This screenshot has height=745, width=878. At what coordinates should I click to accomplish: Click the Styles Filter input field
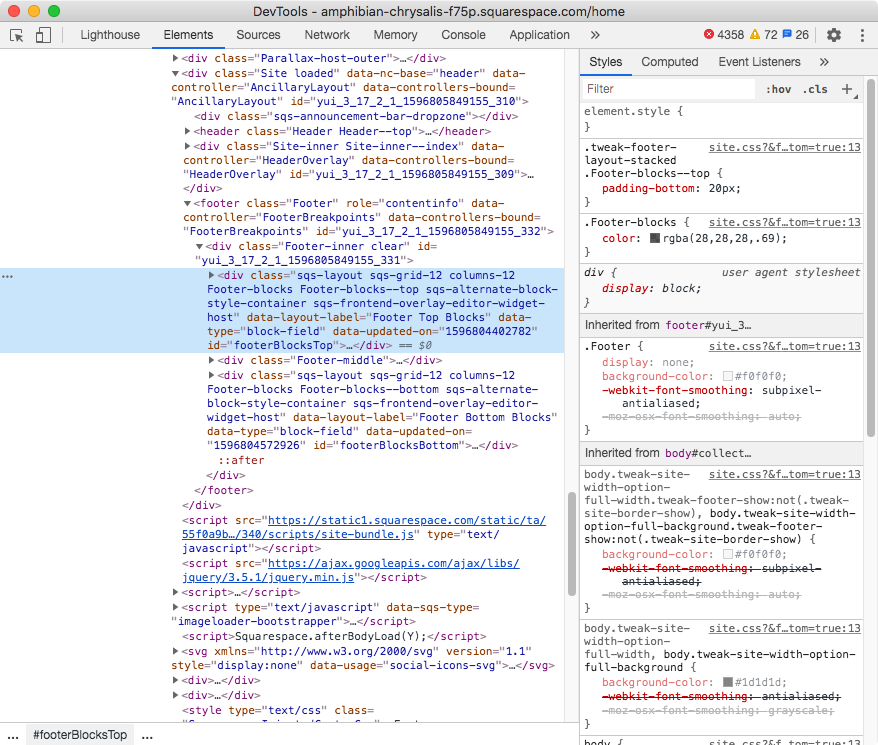pyautogui.click(x=669, y=89)
